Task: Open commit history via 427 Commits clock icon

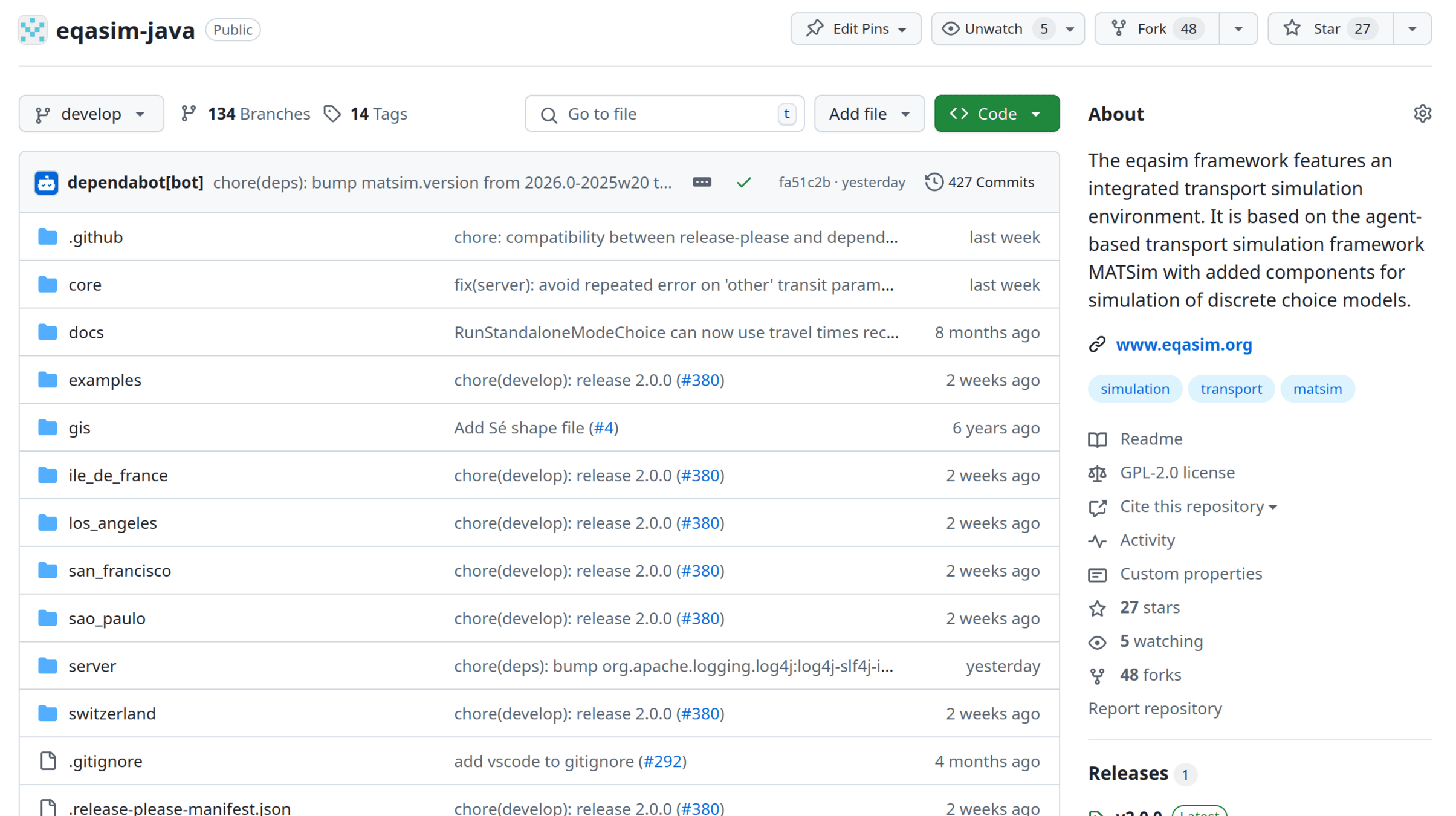Action: [x=934, y=182]
